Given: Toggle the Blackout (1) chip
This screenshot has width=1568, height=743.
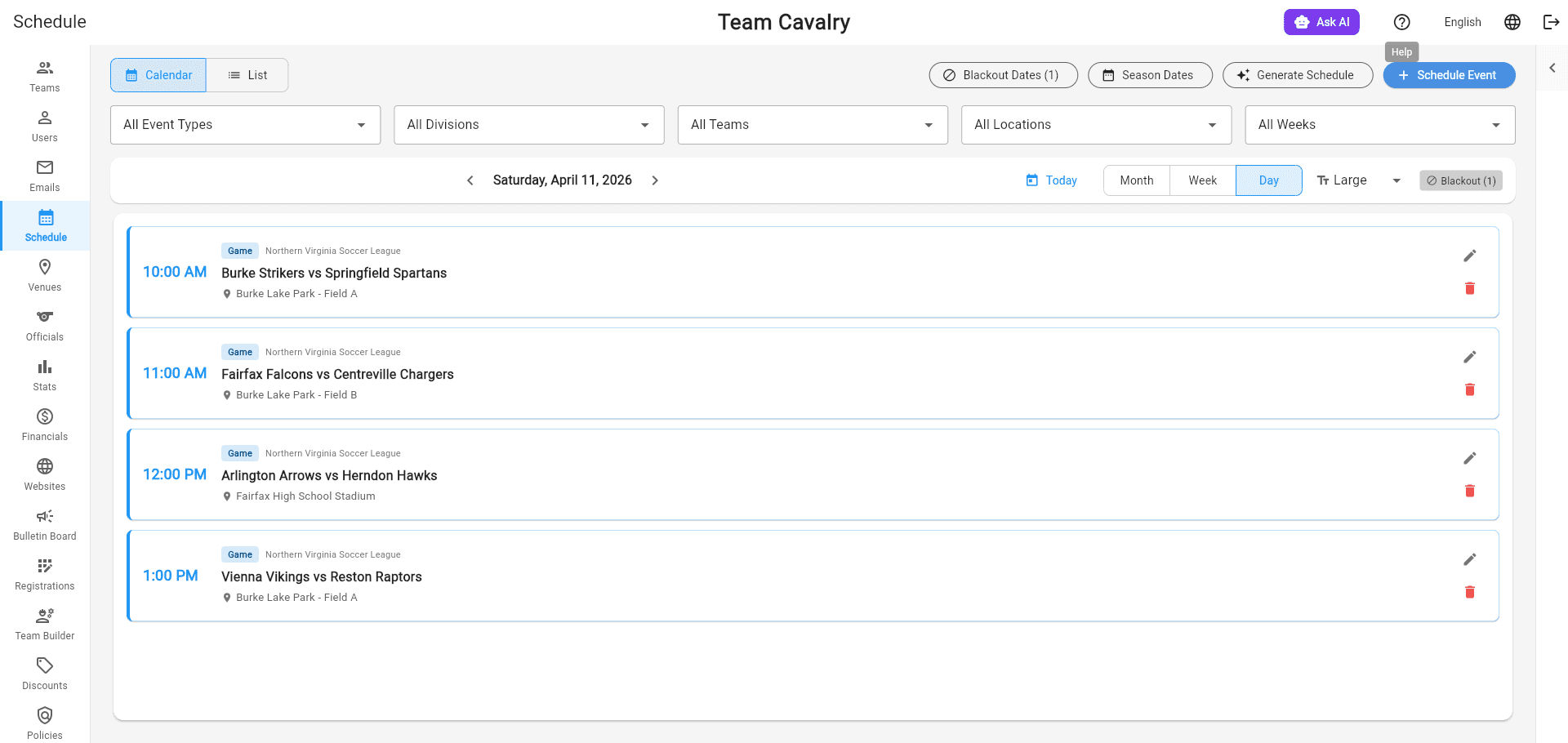Looking at the screenshot, I should tap(1461, 180).
